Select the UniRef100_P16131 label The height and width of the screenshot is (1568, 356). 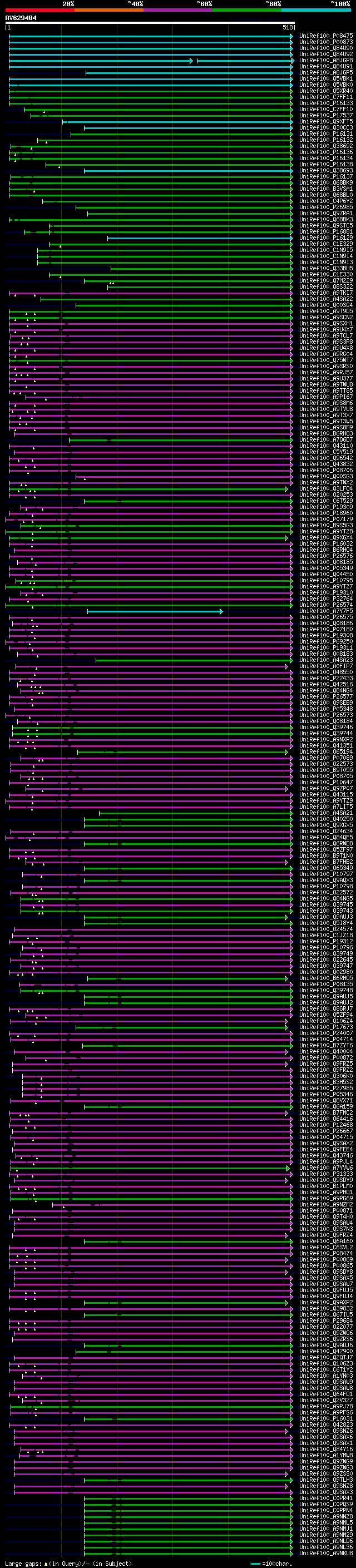point(325,134)
